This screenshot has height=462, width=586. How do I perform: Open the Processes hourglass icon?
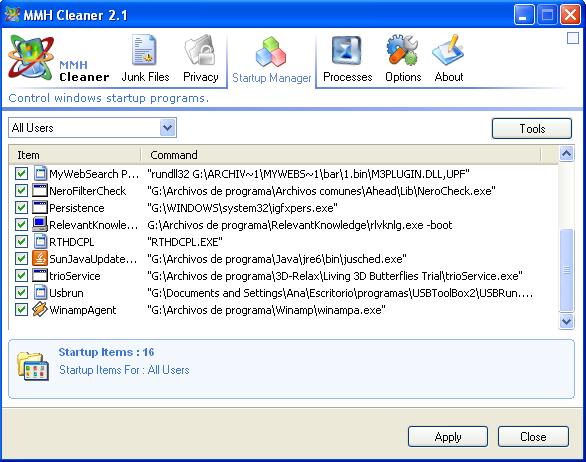click(x=346, y=51)
